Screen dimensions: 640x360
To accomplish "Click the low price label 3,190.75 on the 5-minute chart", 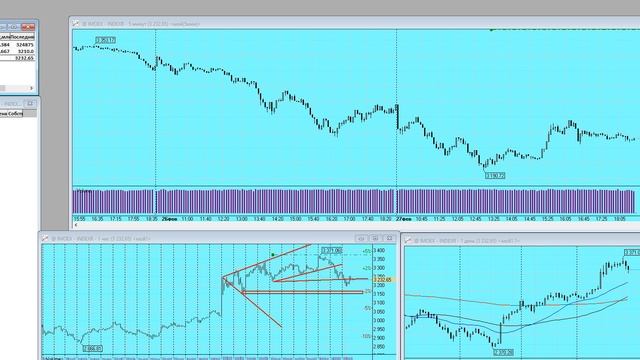I will pos(495,176).
